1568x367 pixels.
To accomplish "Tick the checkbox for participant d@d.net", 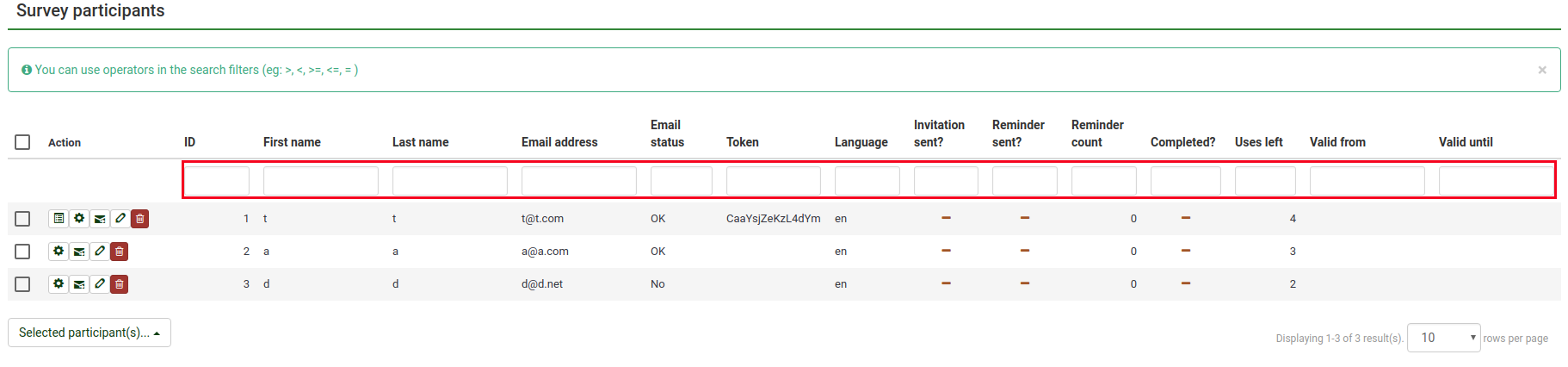I will point(22,284).
